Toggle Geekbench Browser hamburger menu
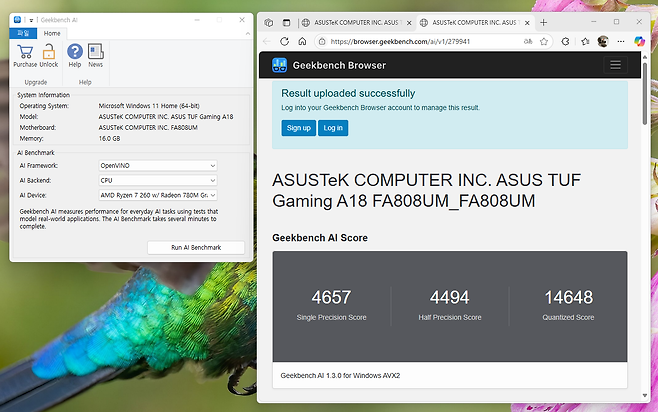The height and width of the screenshot is (412, 658). click(x=614, y=65)
